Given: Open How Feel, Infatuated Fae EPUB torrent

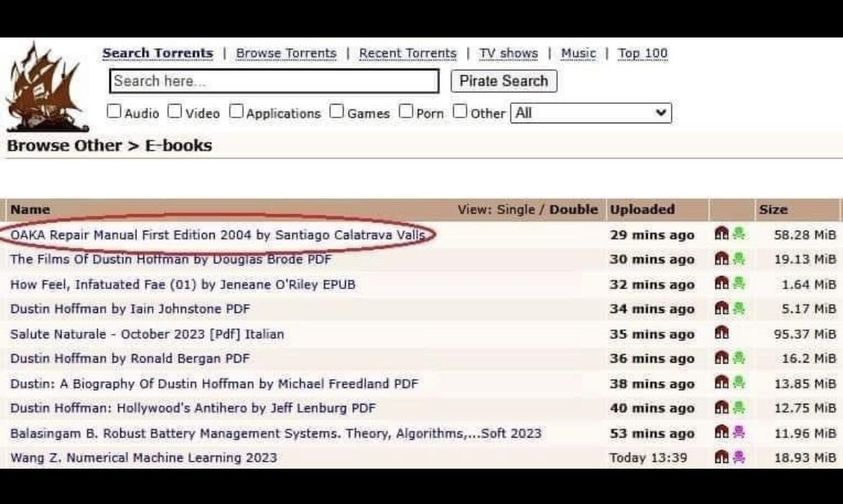Looking at the screenshot, I should [183, 284].
